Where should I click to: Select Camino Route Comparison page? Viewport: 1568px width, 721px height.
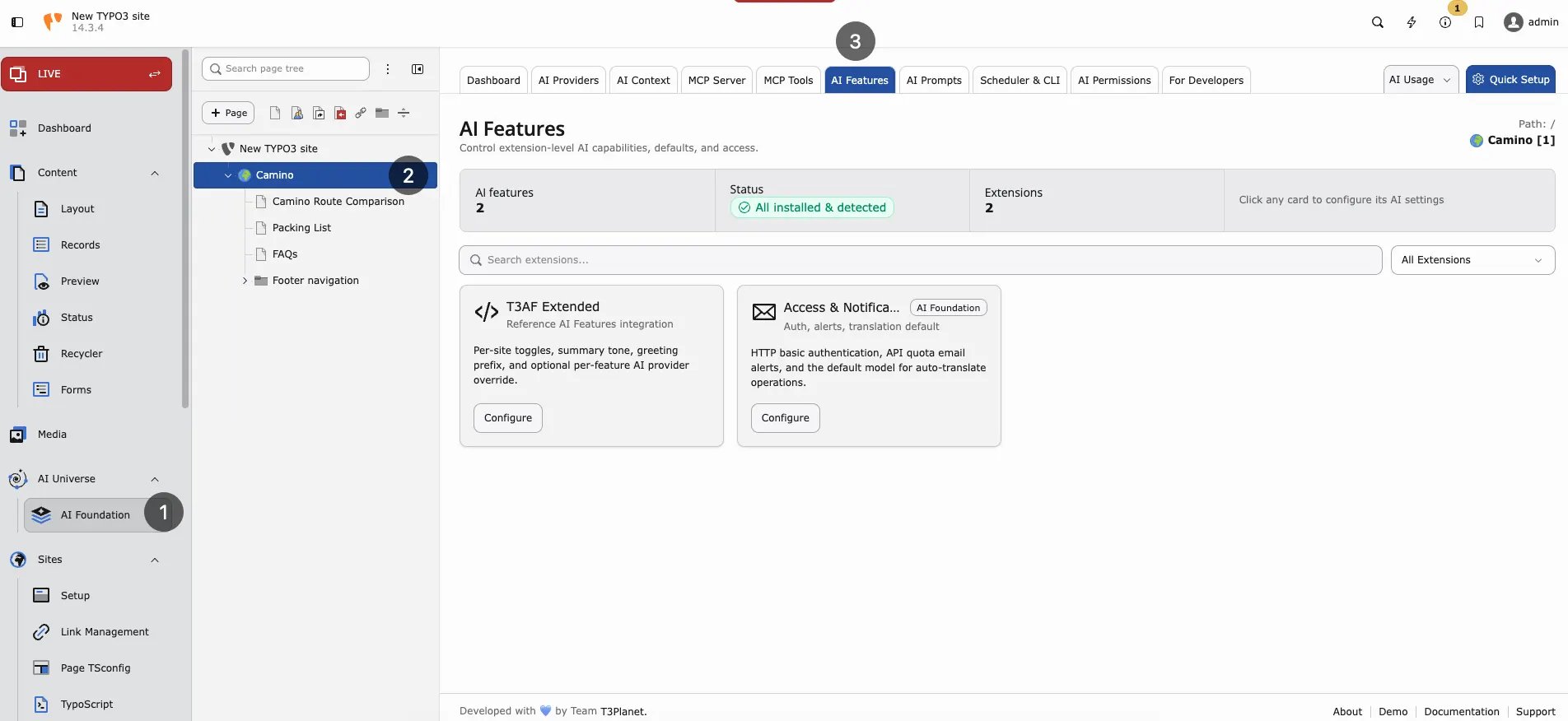(x=338, y=202)
